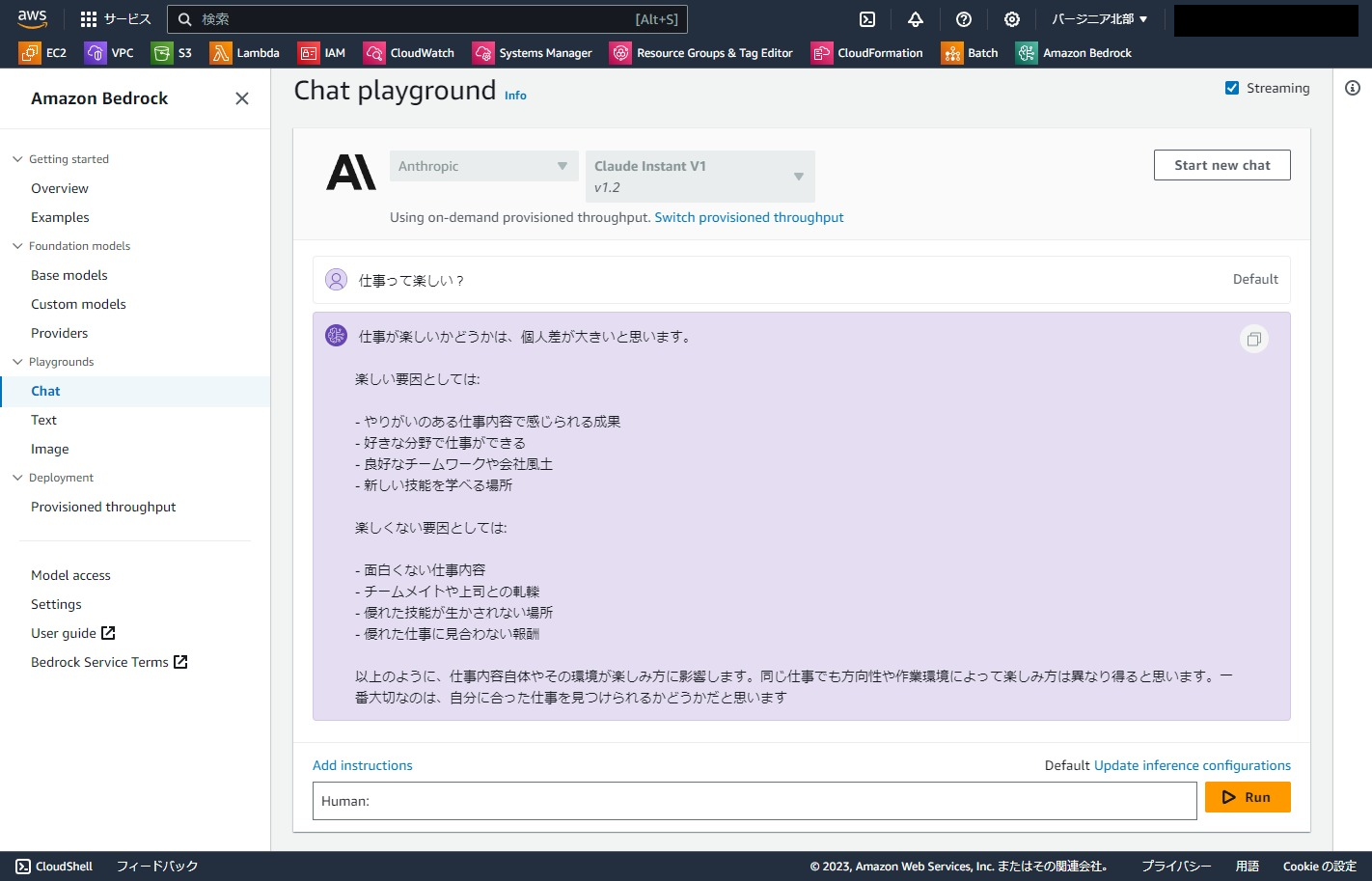This screenshot has height=881, width=1372.
Task: Select the Chat playground item
Action: point(45,391)
